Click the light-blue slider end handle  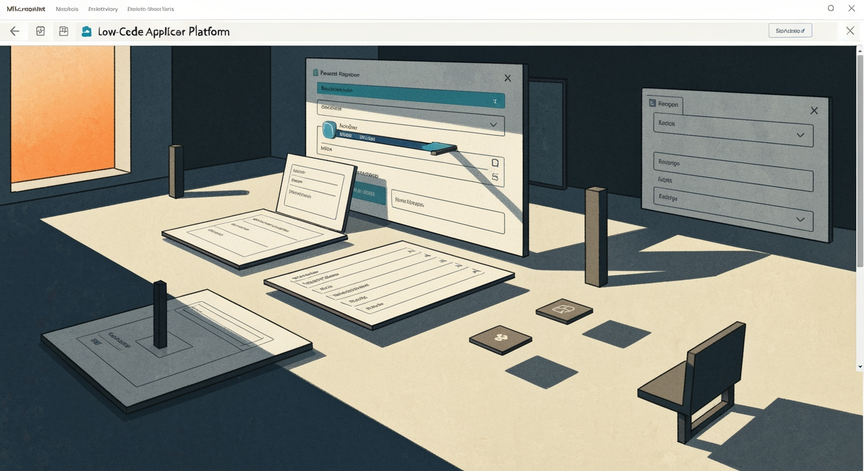(x=442, y=148)
